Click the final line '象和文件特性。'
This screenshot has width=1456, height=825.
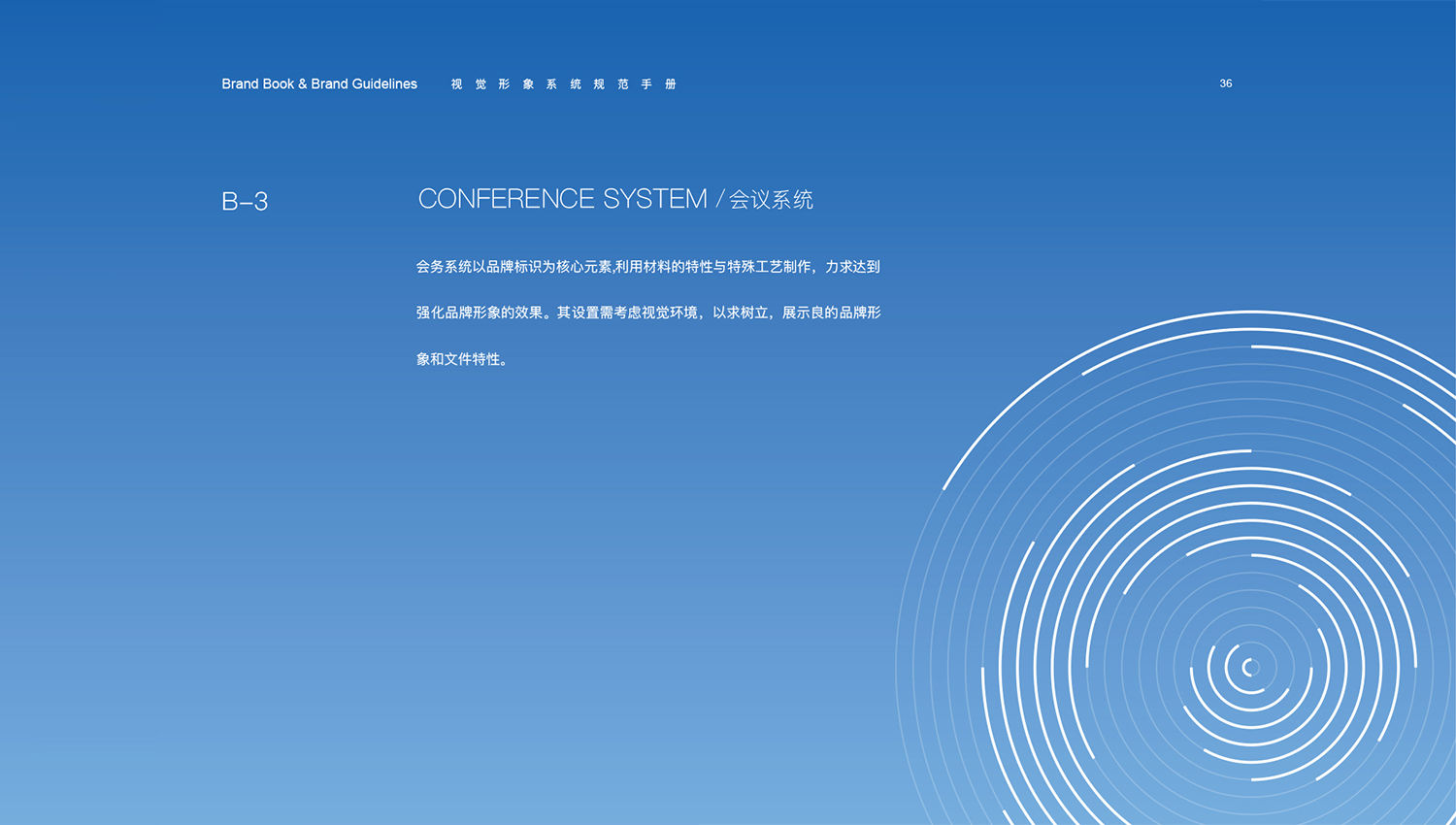(462, 359)
